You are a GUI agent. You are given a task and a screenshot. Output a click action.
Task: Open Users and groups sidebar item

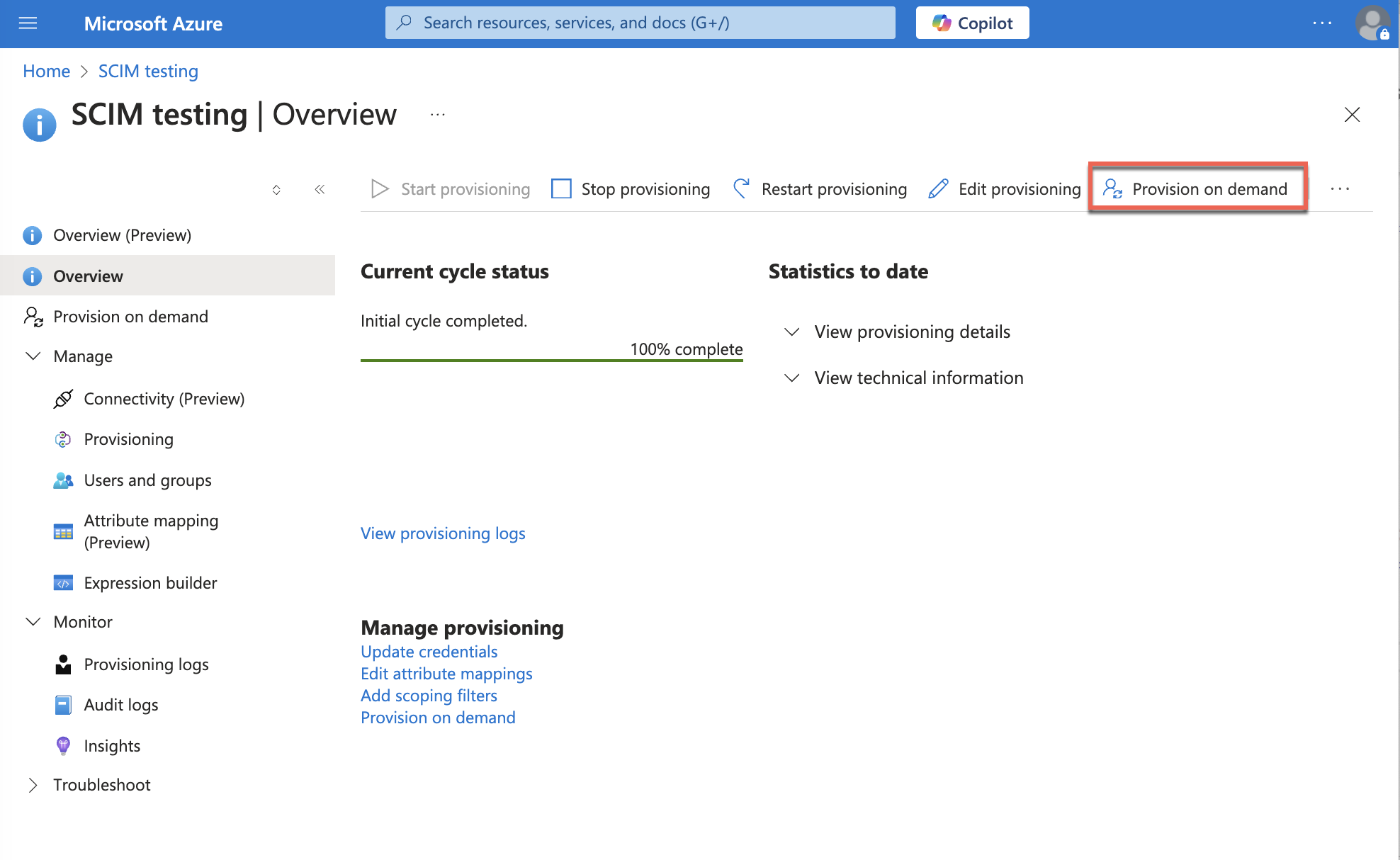point(147,480)
